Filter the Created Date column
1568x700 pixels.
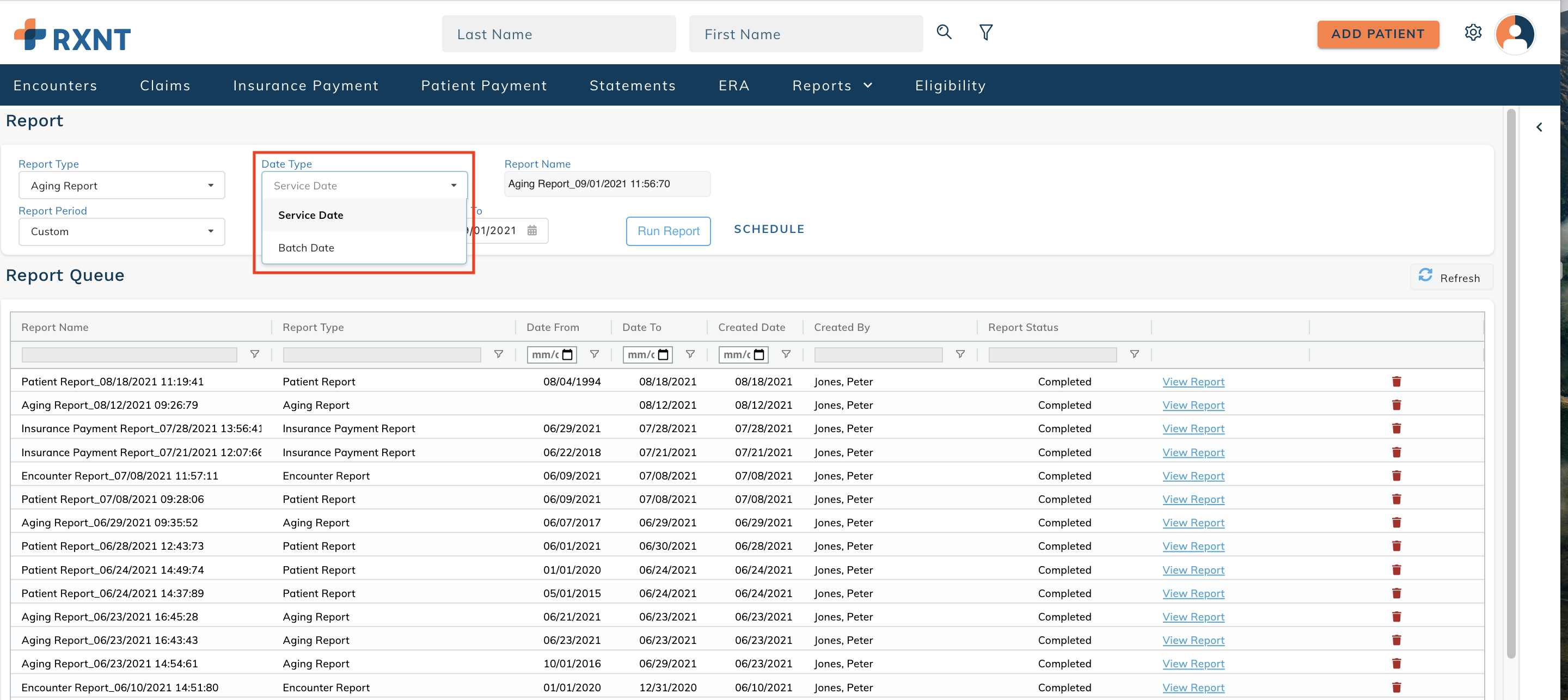pyautogui.click(x=786, y=354)
